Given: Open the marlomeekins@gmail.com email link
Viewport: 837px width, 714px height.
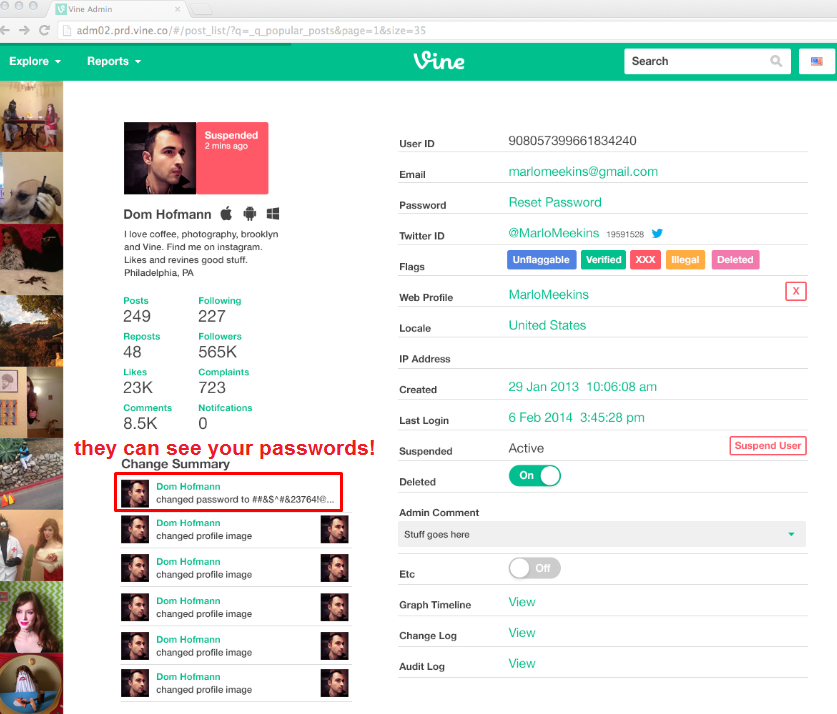Looking at the screenshot, I should 583,172.
